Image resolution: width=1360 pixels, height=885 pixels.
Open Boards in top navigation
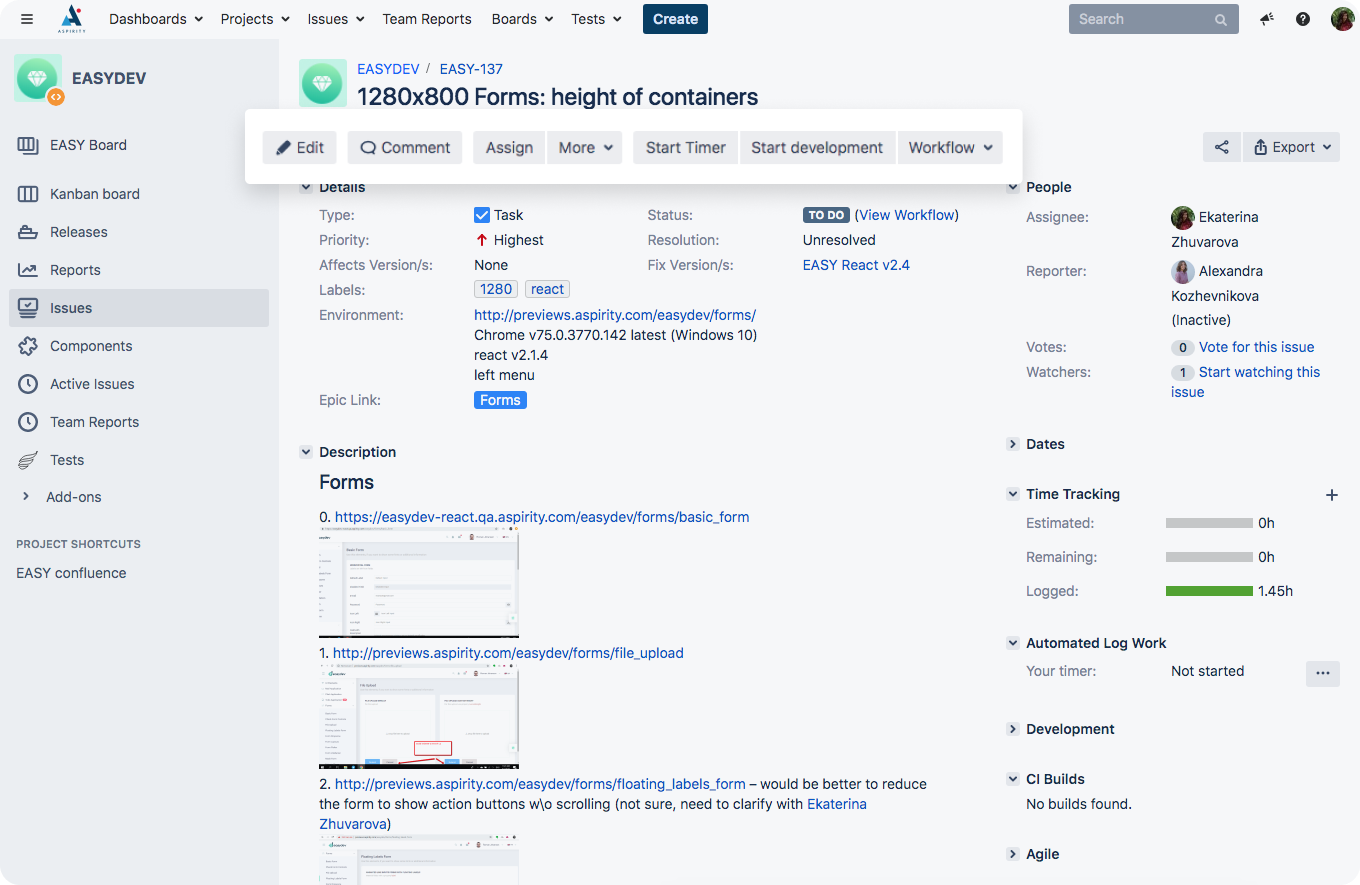tap(523, 19)
